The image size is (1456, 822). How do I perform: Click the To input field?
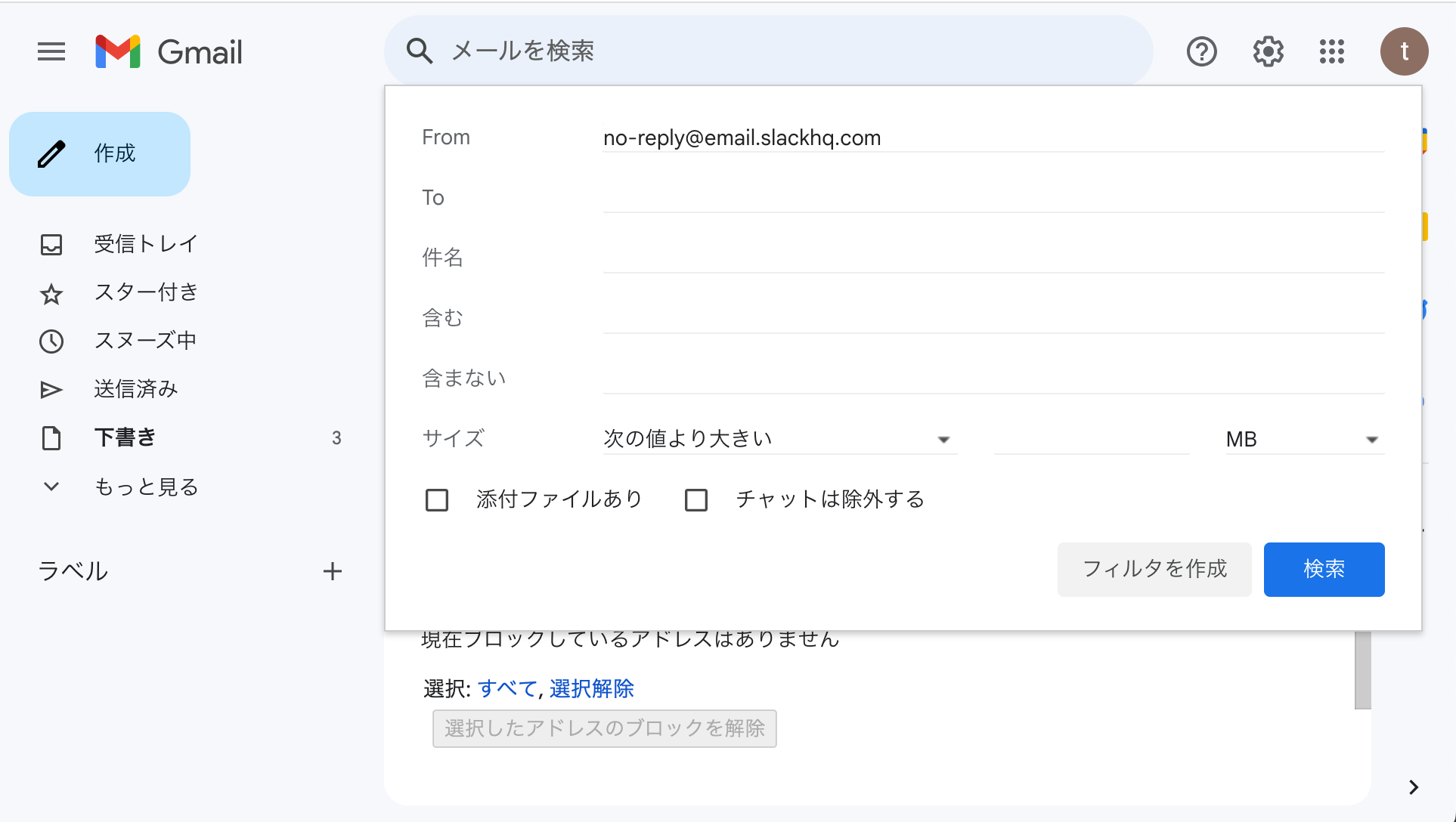click(x=993, y=198)
